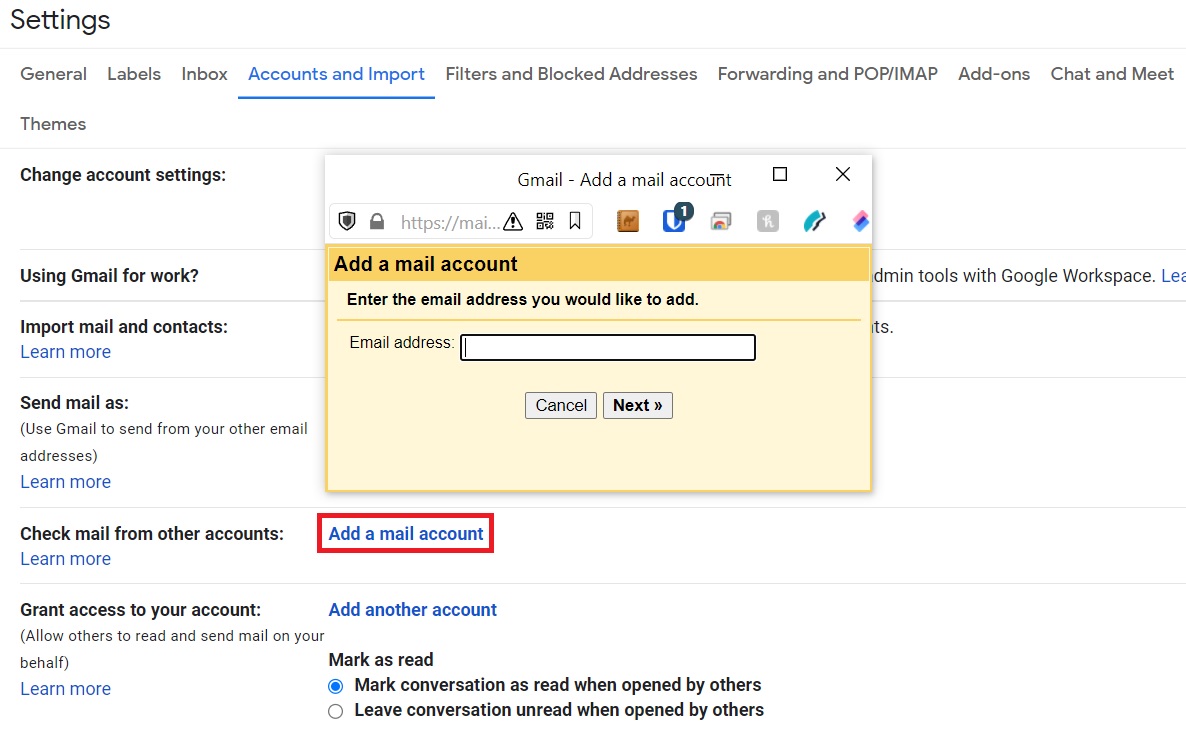1186x743 pixels.
Task: Click 'Enter the email address you would like to add.'
Action: 523,300
